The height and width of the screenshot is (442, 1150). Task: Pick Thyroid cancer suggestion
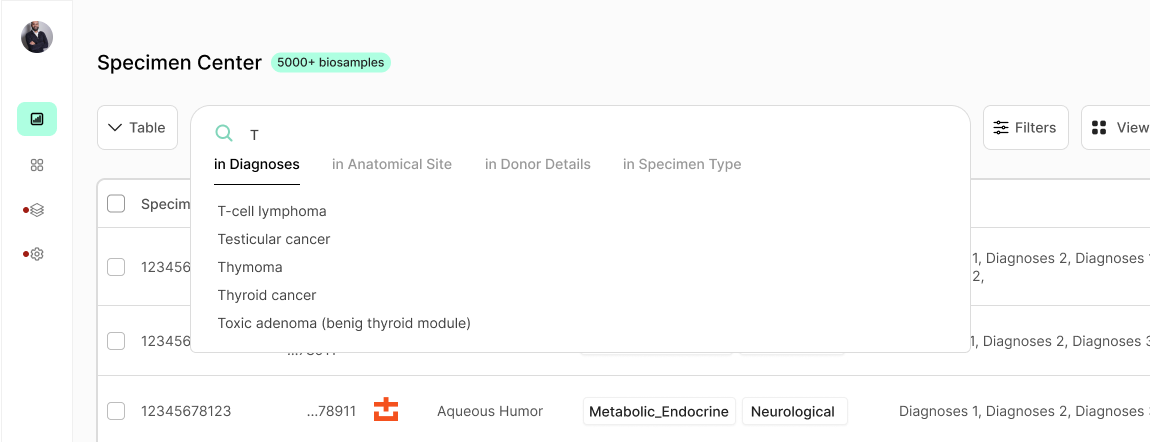click(x=267, y=295)
